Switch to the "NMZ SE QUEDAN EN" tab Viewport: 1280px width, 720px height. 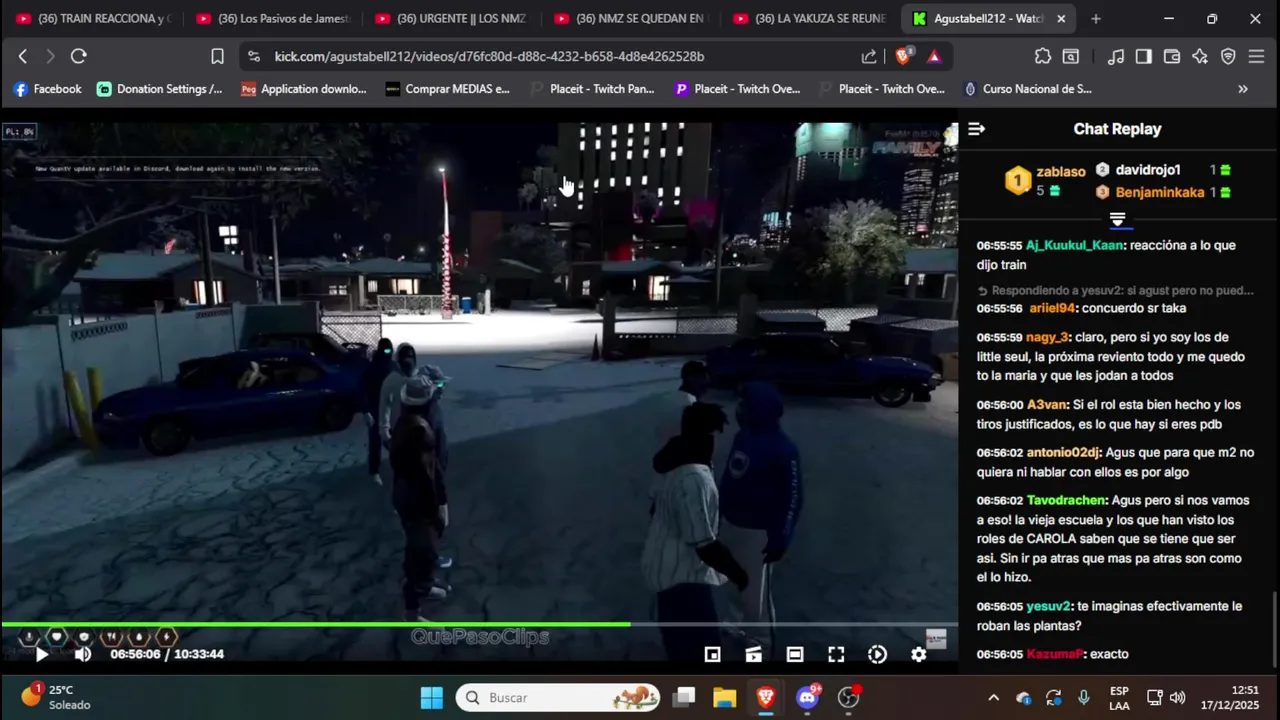coord(630,19)
